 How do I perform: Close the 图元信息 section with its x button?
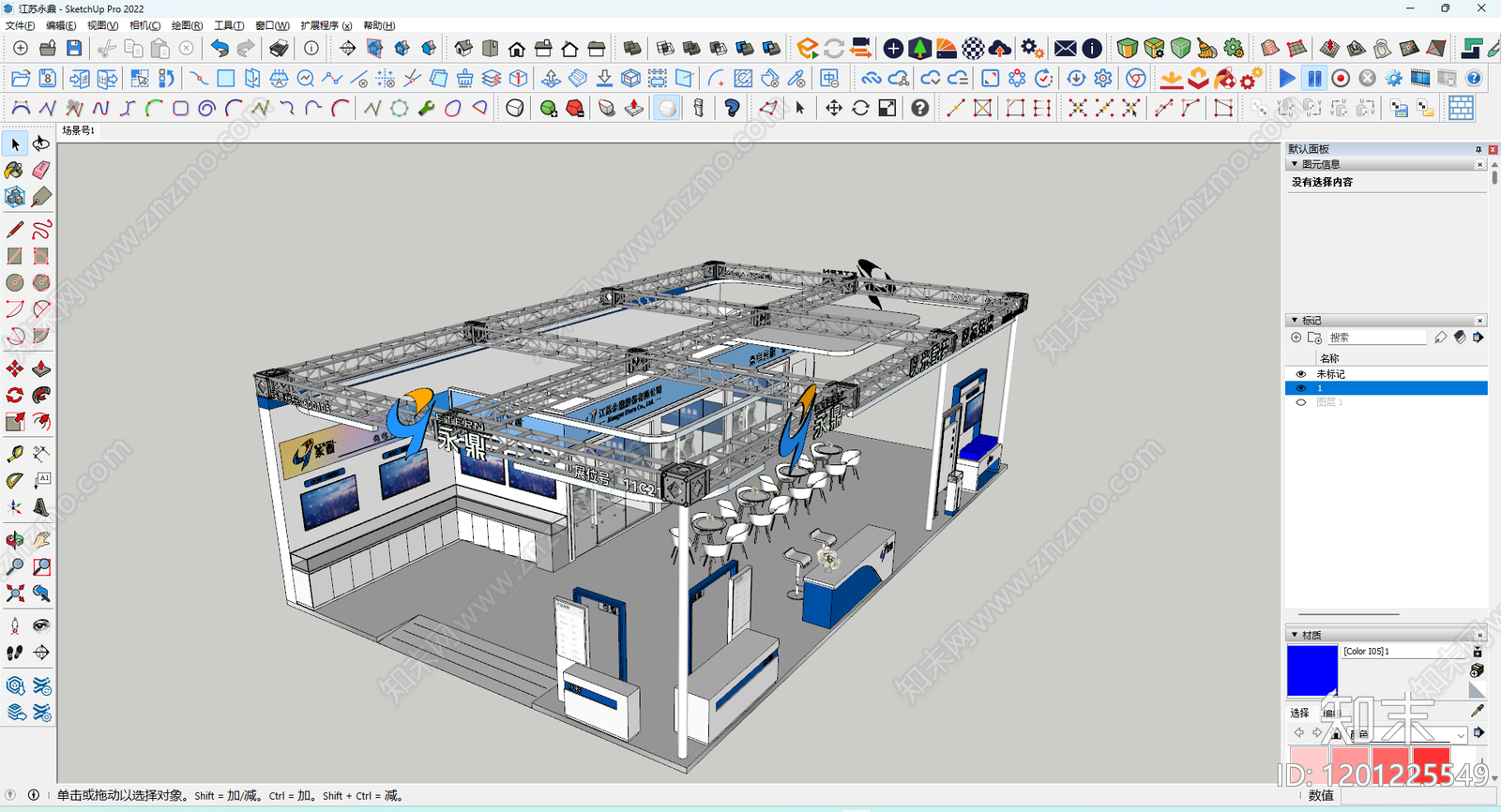1480,164
